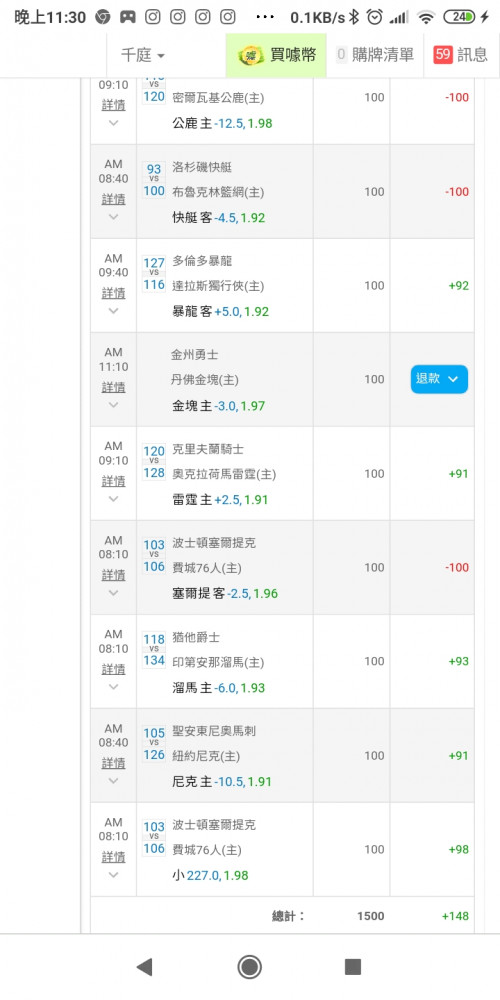Tap the Android recent apps square
Viewport: 500px width, 1000px height.
click(353, 967)
